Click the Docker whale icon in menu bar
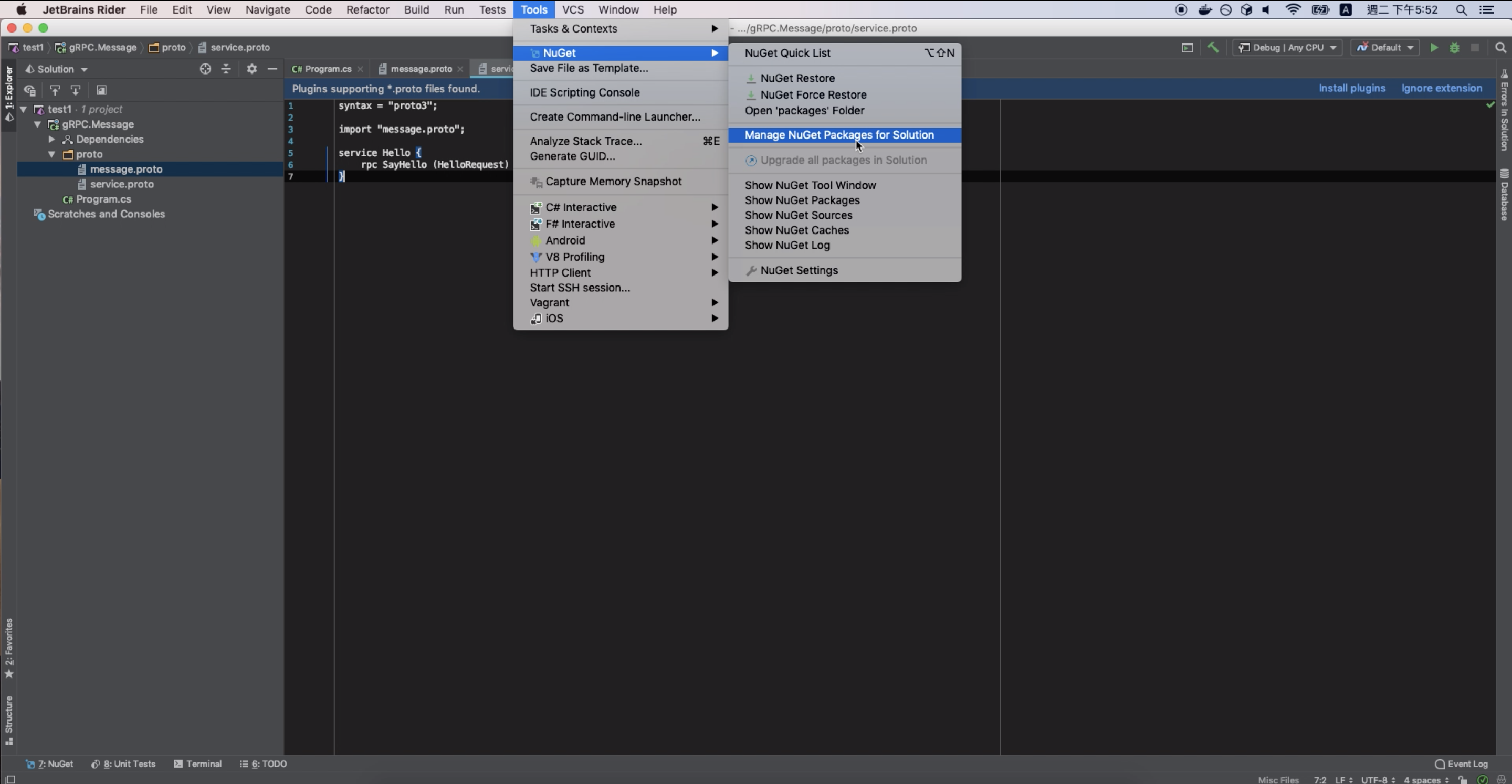Image resolution: width=1512 pixels, height=784 pixels. point(1204,10)
